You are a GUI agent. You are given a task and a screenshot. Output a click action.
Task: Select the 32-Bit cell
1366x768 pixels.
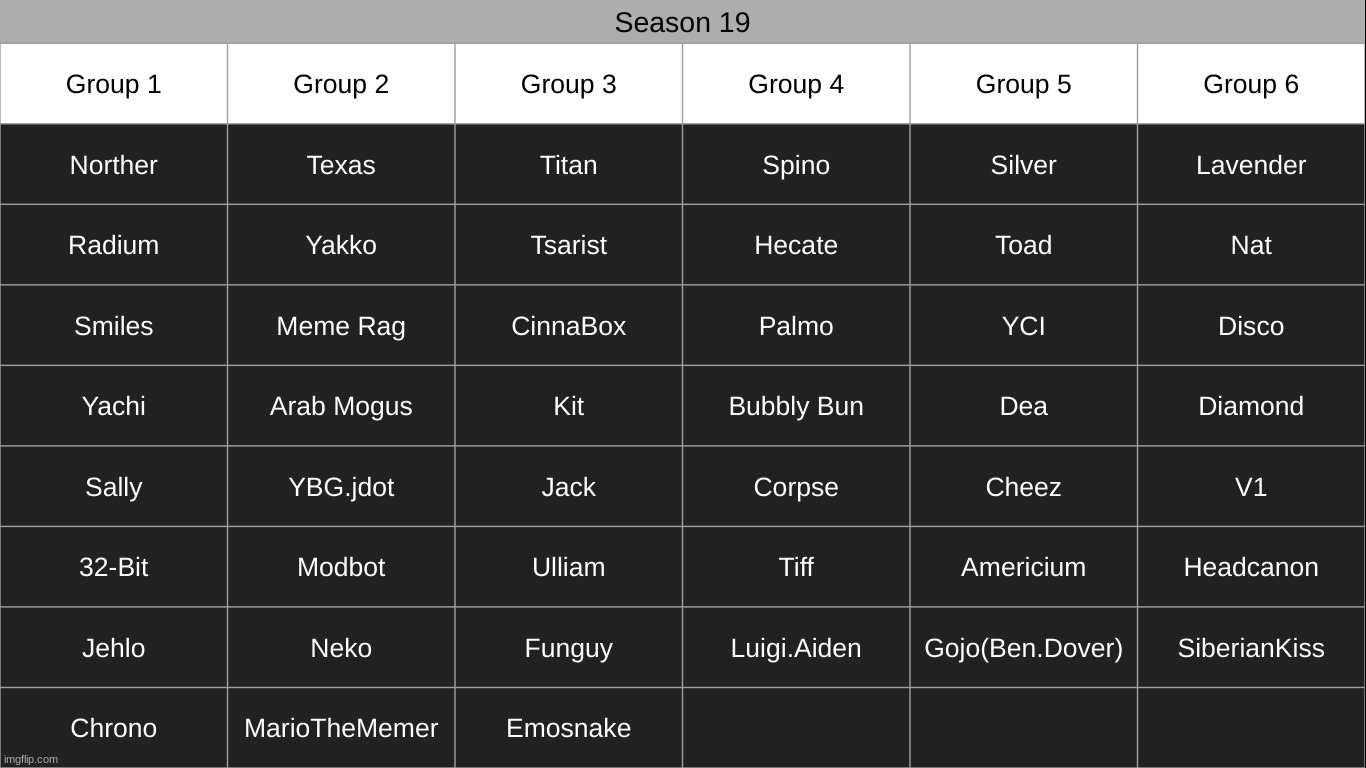[113, 567]
